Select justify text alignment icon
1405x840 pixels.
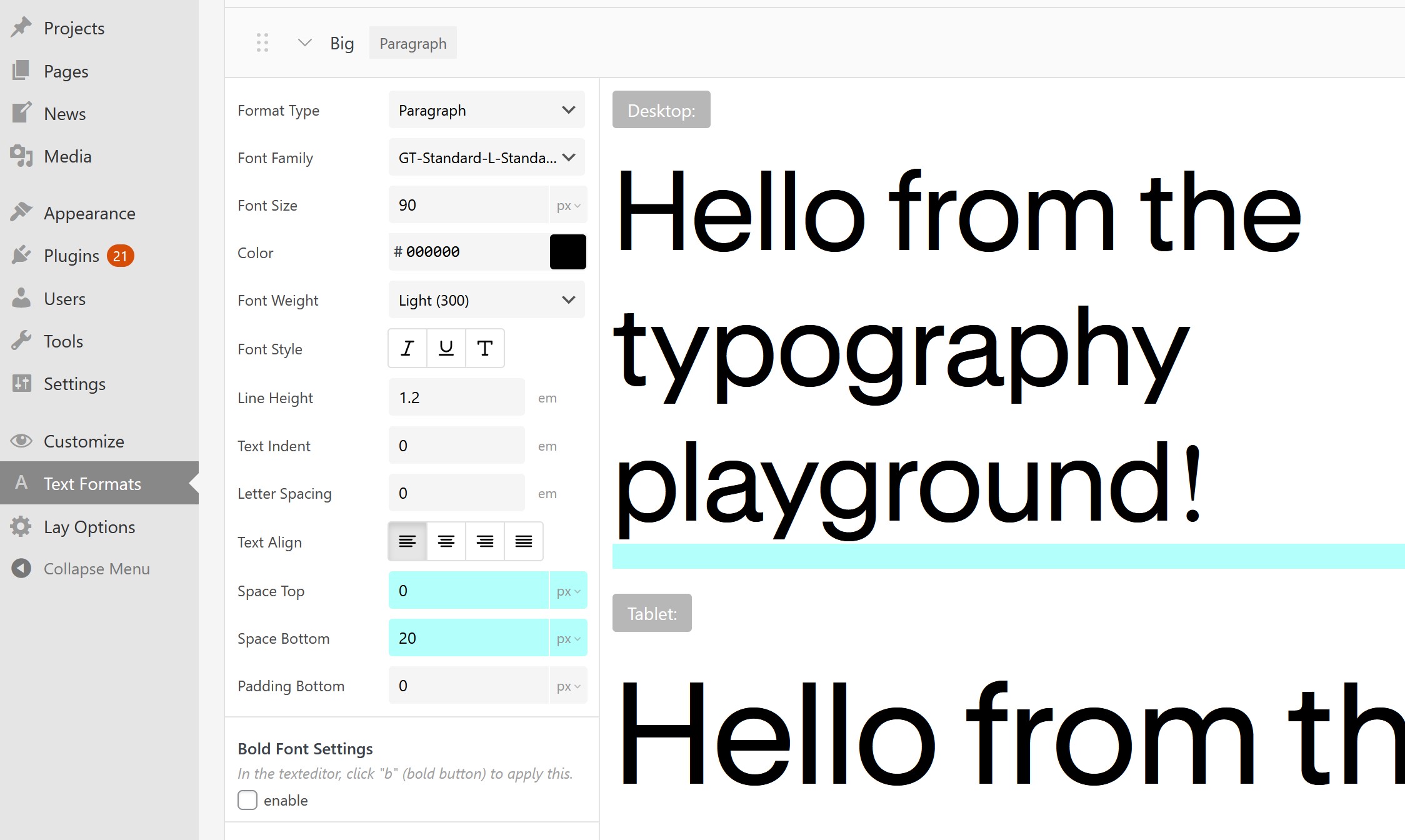pos(524,541)
